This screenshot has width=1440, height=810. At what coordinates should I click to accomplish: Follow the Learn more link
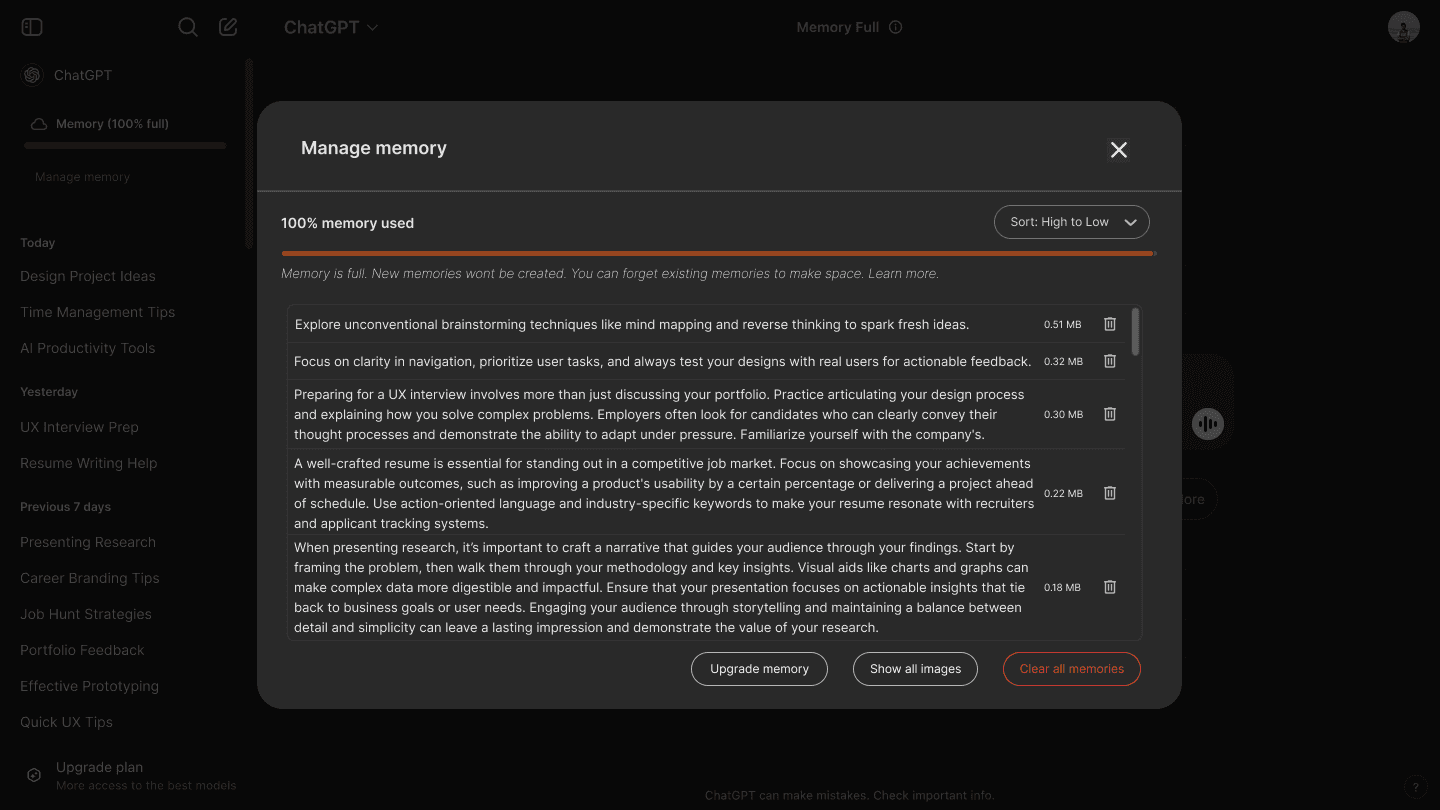[903, 273]
